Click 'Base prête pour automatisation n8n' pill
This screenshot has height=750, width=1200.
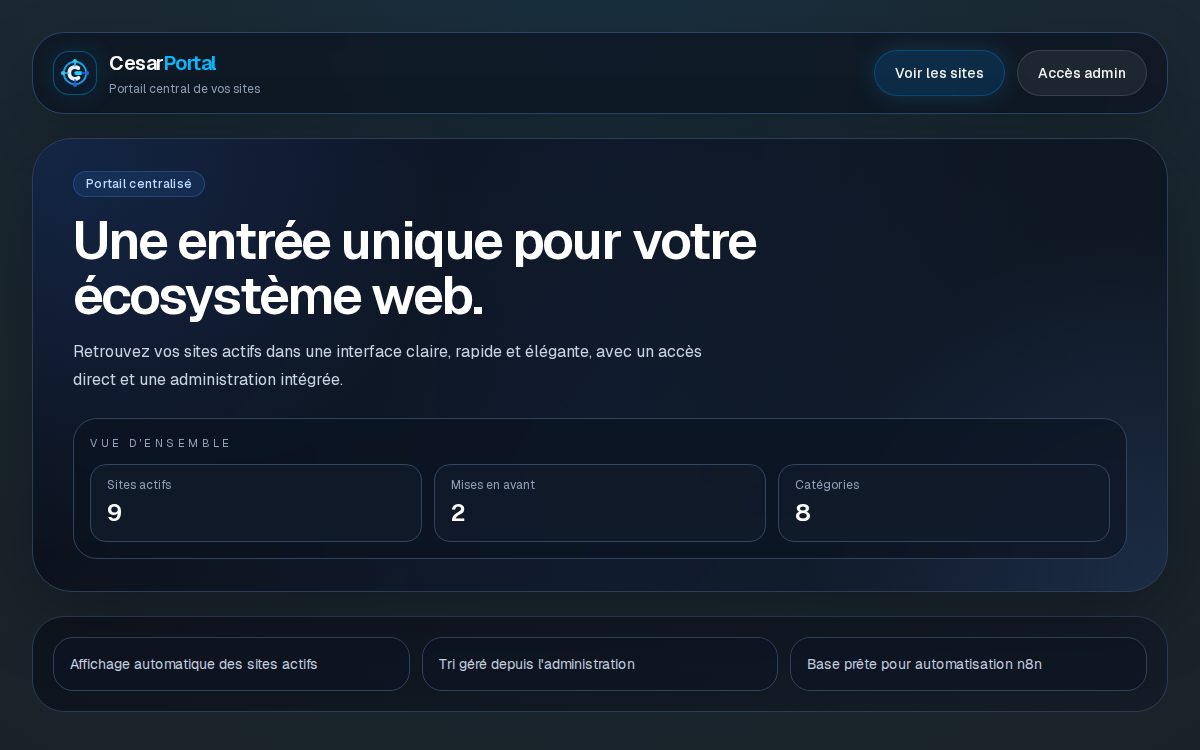[x=968, y=664]
